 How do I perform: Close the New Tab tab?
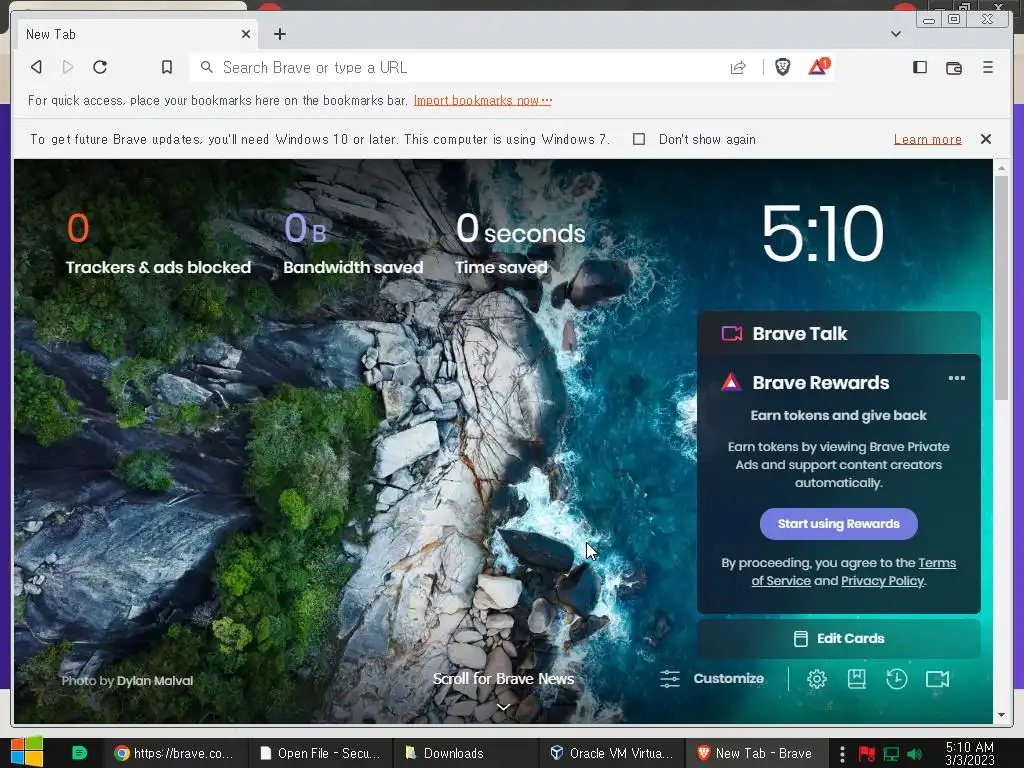246,34
